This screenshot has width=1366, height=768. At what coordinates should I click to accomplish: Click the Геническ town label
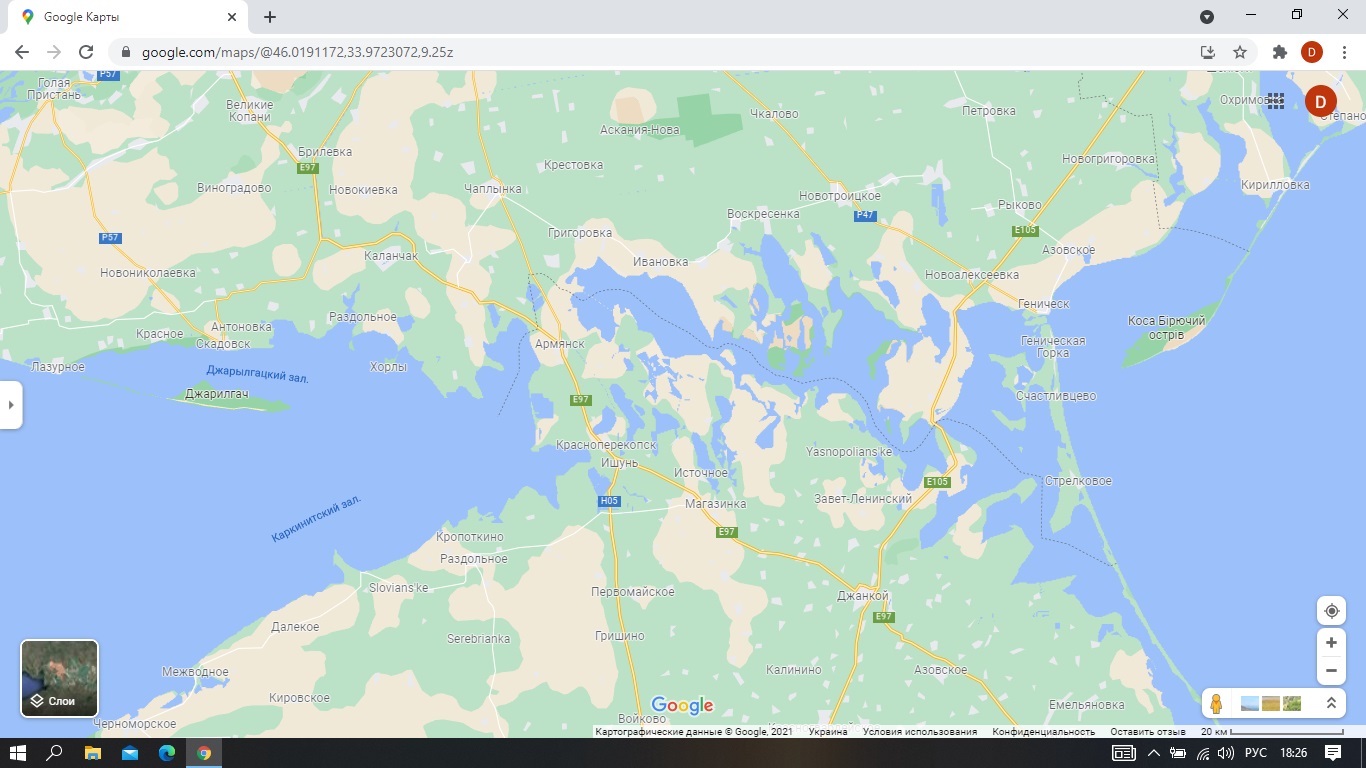click(1043, 304)
